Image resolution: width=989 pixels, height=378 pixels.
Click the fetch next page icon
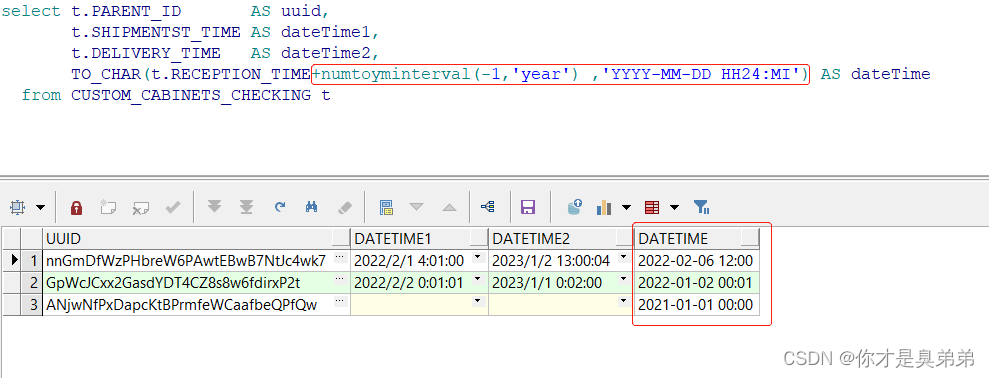pos(214,206)
